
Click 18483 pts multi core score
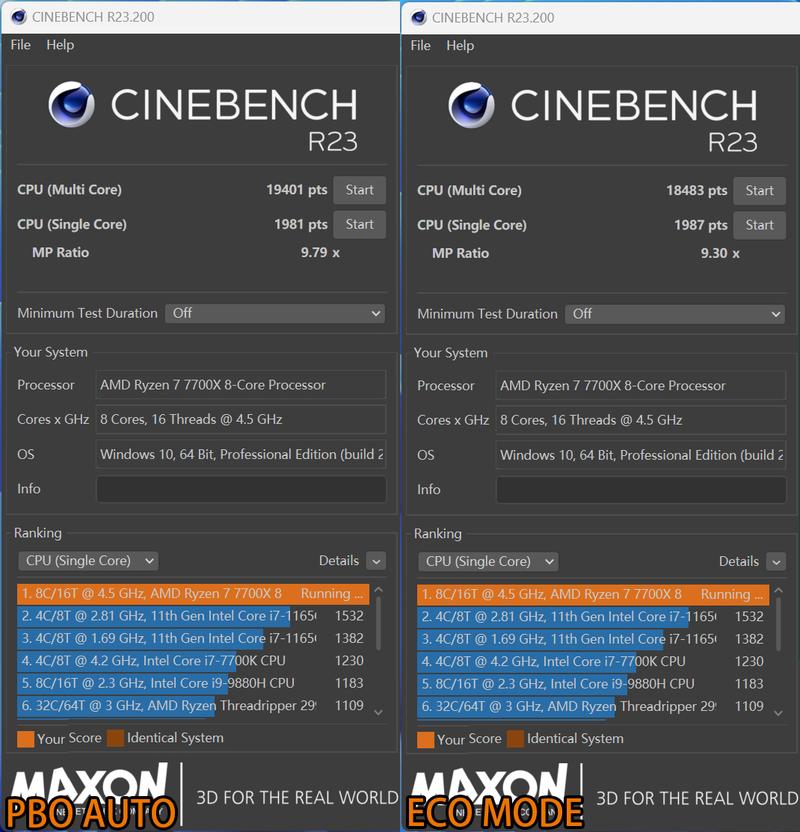click(x=697, y=190)
